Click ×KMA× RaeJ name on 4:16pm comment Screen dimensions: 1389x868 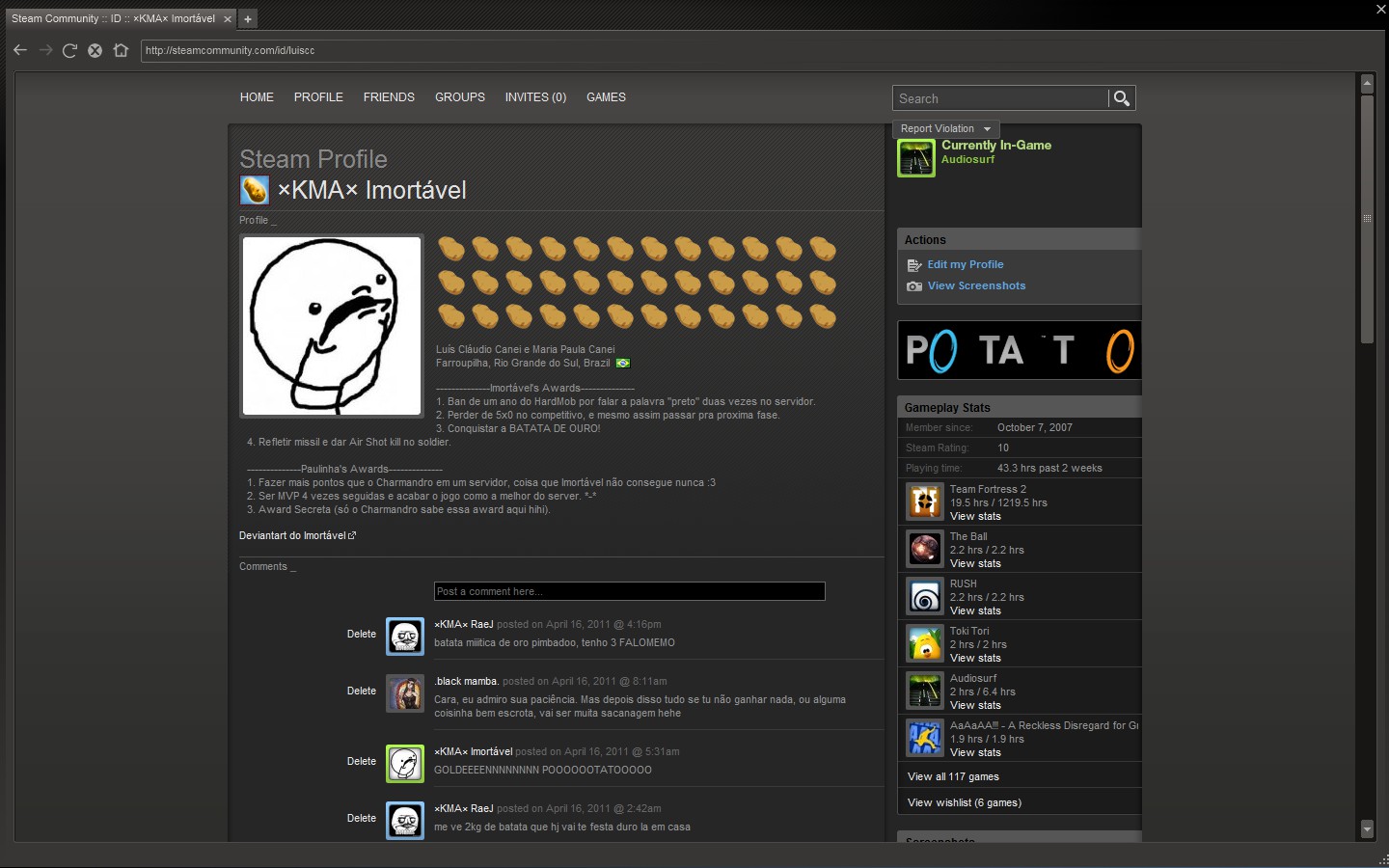[464, 624]
